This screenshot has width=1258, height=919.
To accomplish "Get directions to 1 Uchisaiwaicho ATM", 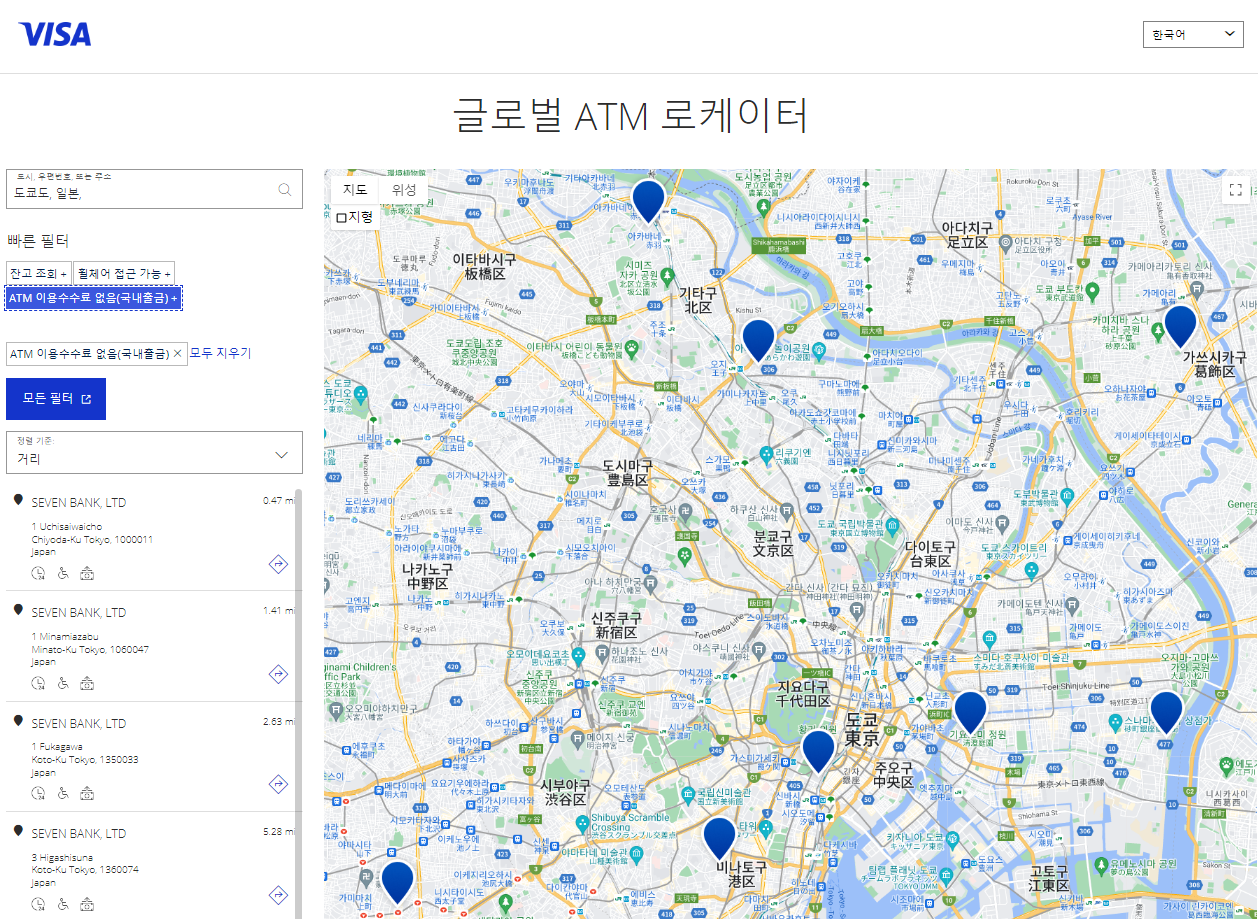I will point(278,564).
